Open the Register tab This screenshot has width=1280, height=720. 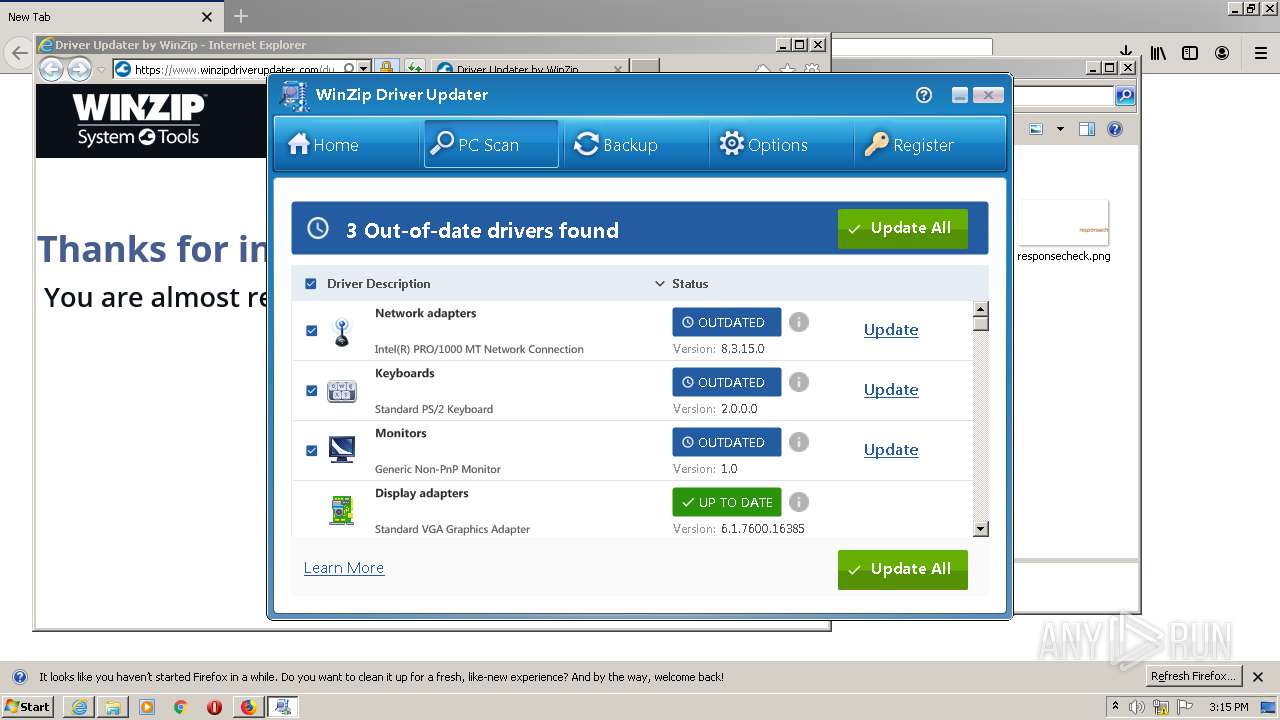point(925,145)
